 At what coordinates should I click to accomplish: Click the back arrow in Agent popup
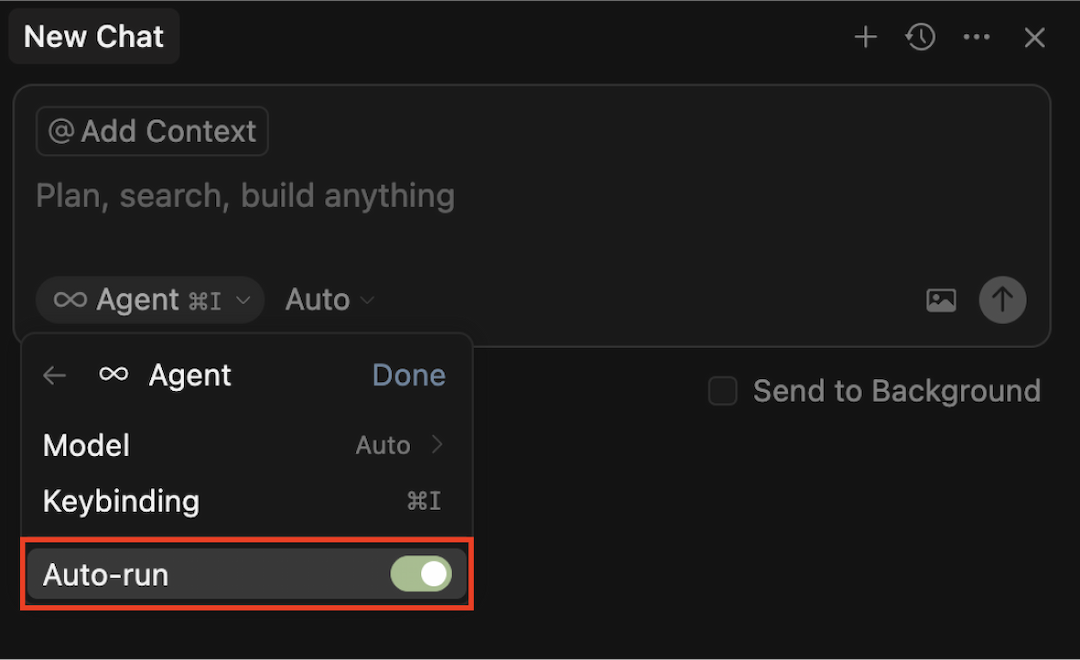click(x=55, y=376)
